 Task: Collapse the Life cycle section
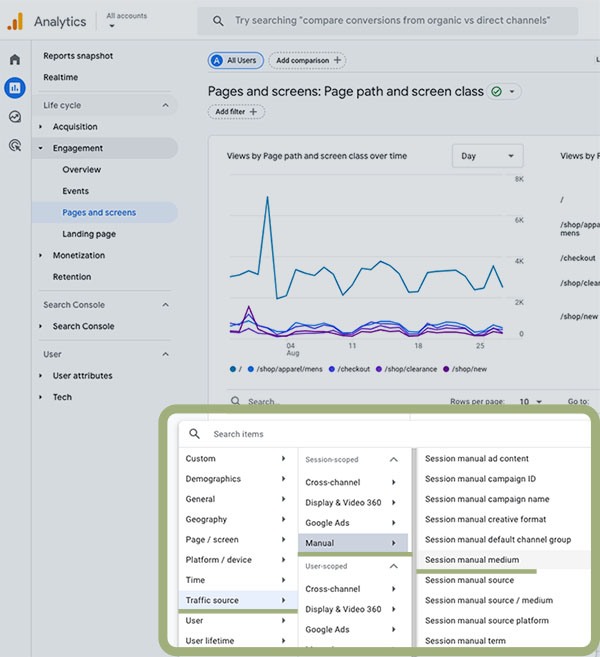[x=165, y=106]
